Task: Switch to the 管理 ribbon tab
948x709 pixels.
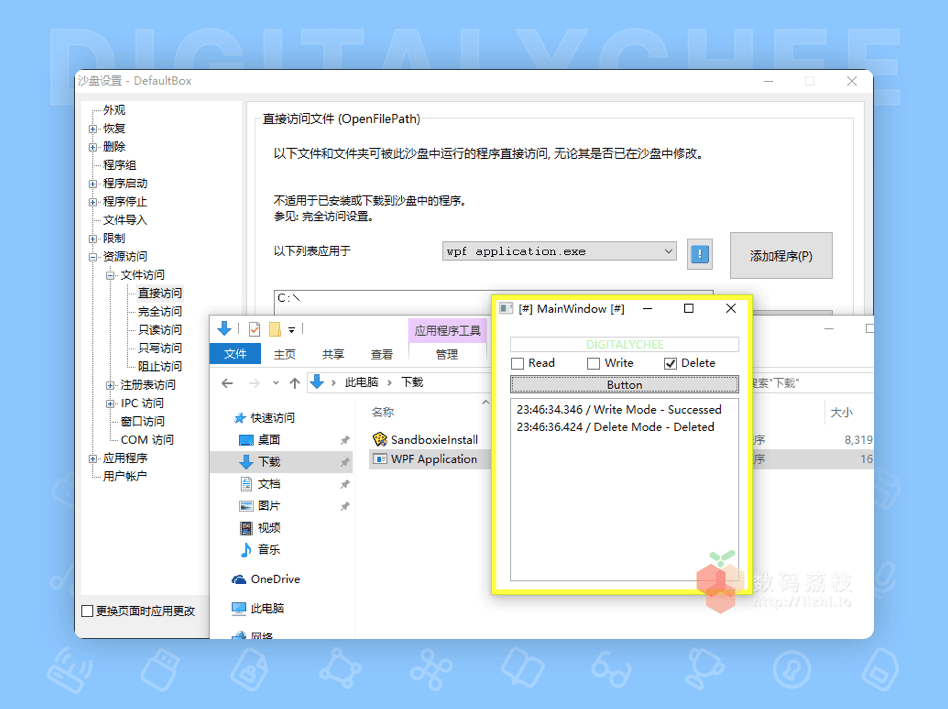Action: coord(447,354)
